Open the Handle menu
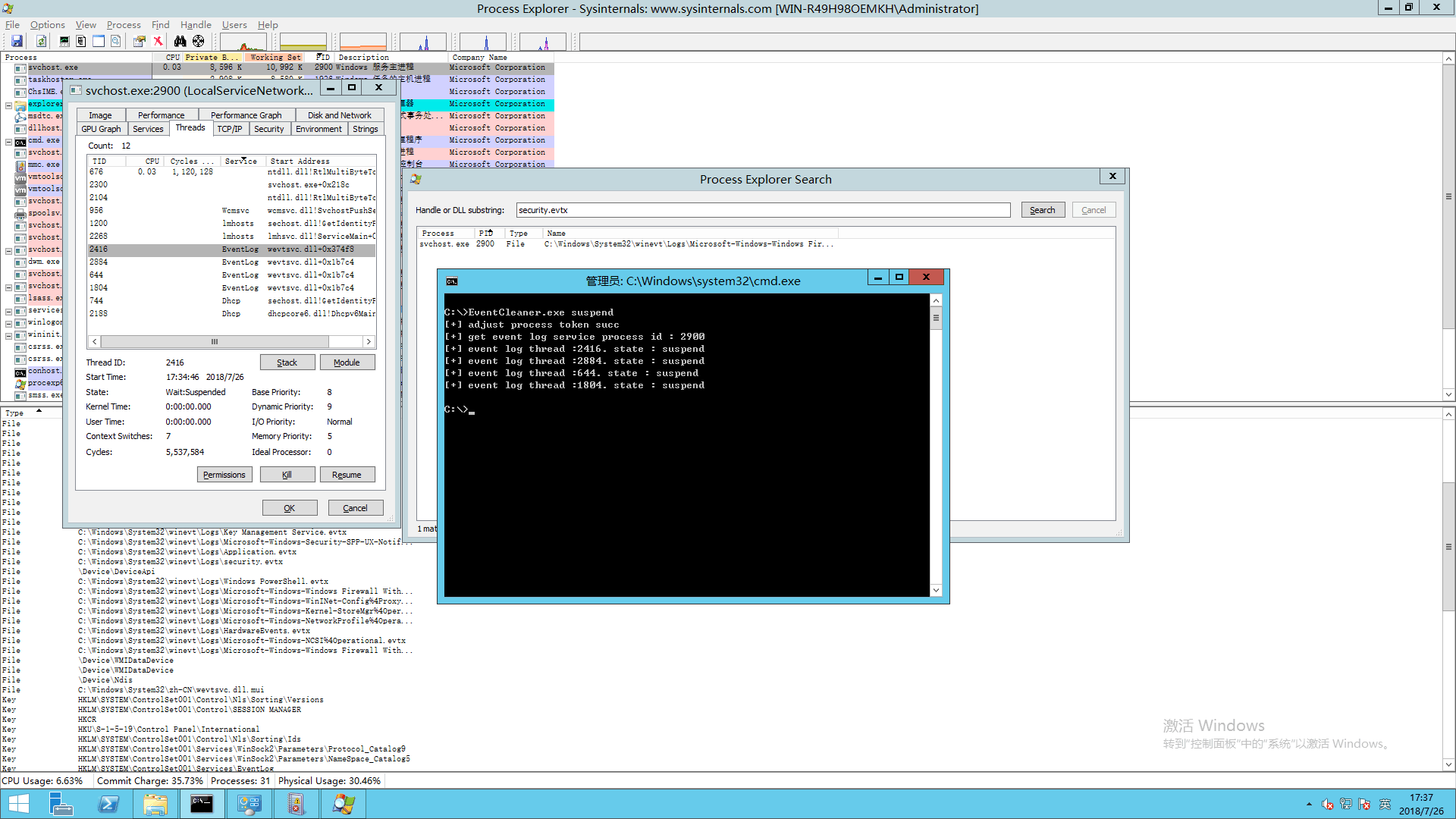The height and width of the screenshot is (819, 1456). 196,24
